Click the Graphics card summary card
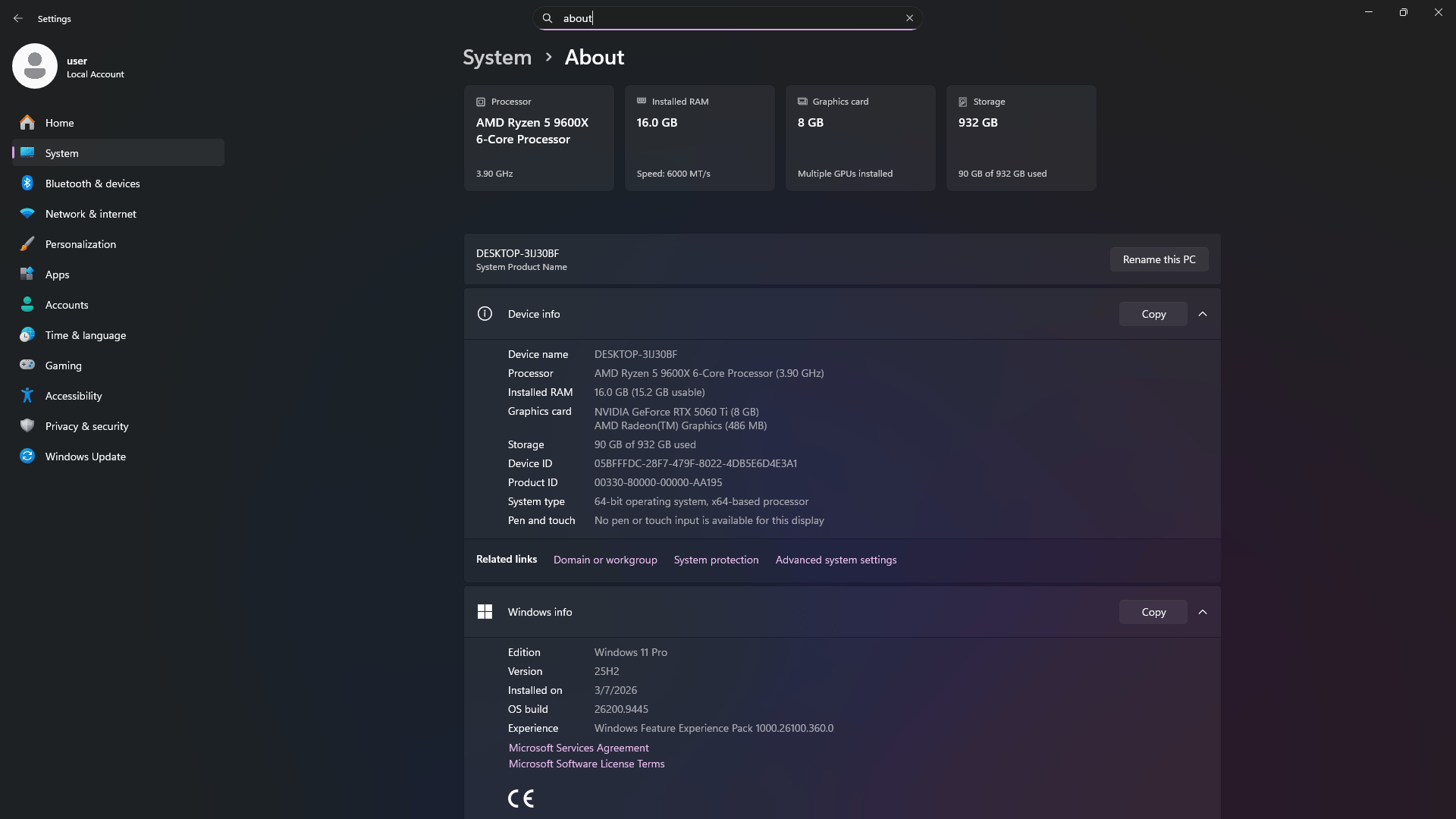Screen dimensions: 1456x819 (860, 138)
